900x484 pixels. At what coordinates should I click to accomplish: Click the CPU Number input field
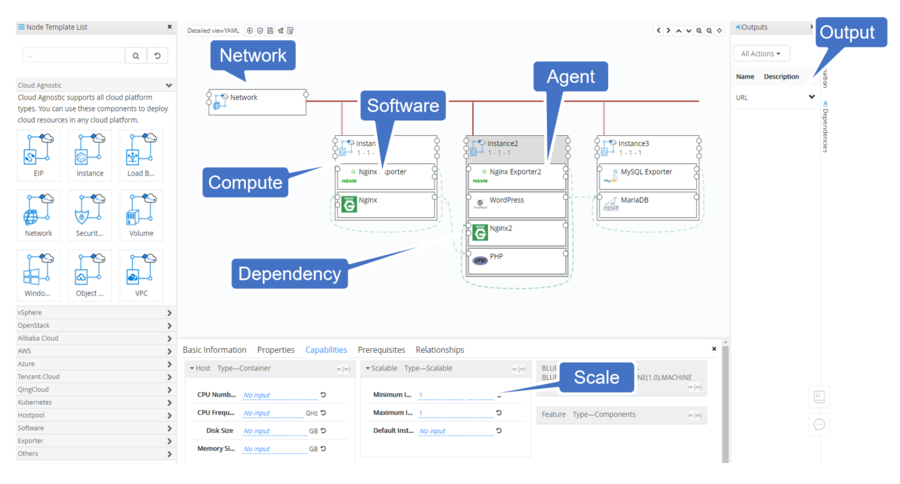tap(280, 395)
